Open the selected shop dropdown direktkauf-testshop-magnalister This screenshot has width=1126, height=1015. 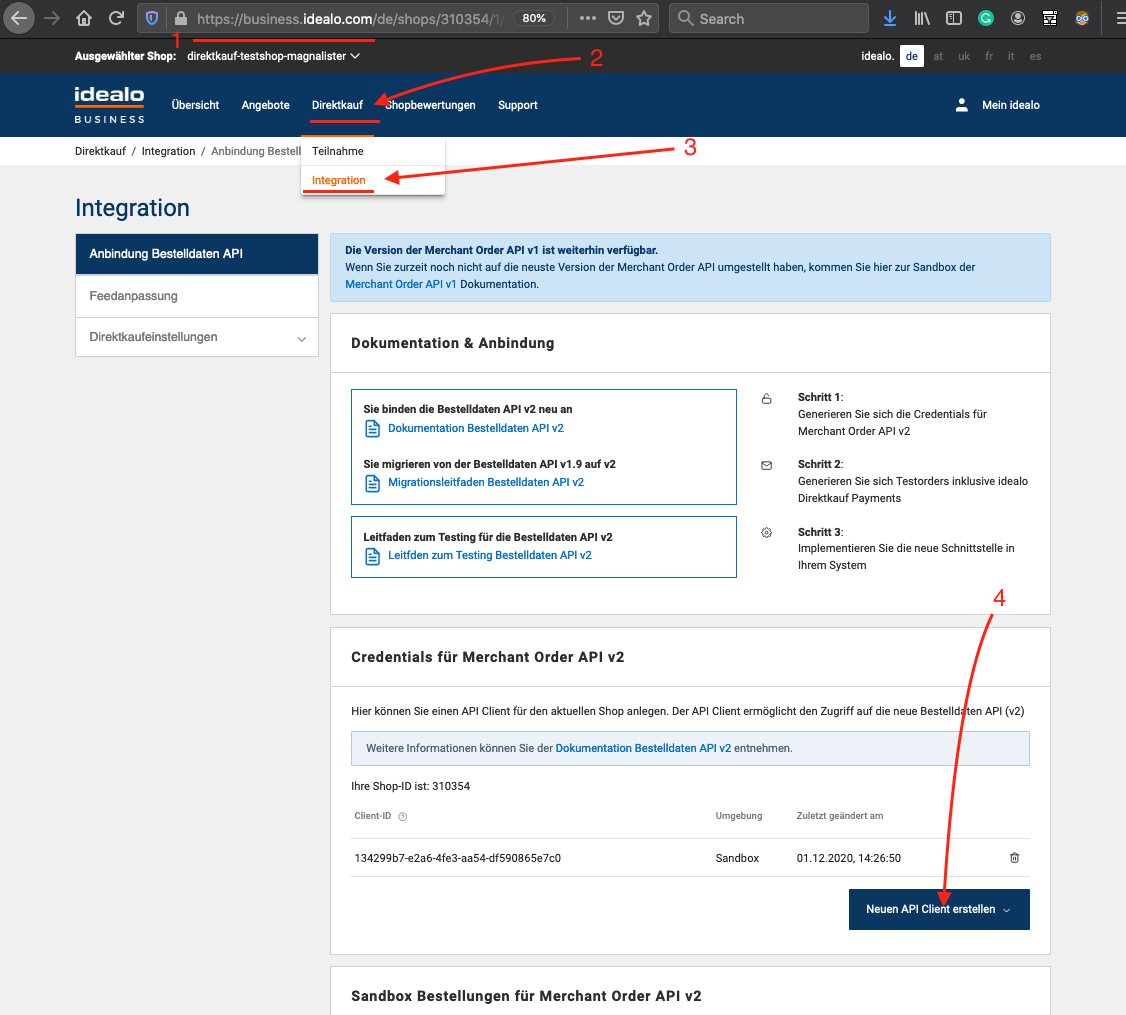[273, 56]
